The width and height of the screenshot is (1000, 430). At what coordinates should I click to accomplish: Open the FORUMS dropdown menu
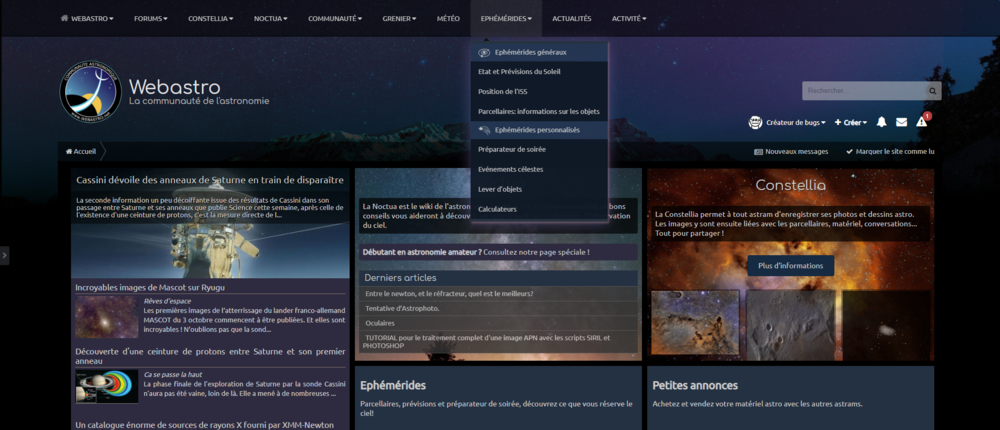151,19
